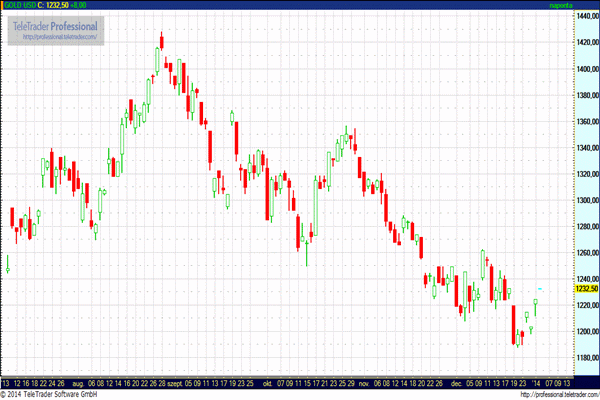Select the okt. month marker on time axis
This screenshot has width=600, height=400.
(267, 383)
